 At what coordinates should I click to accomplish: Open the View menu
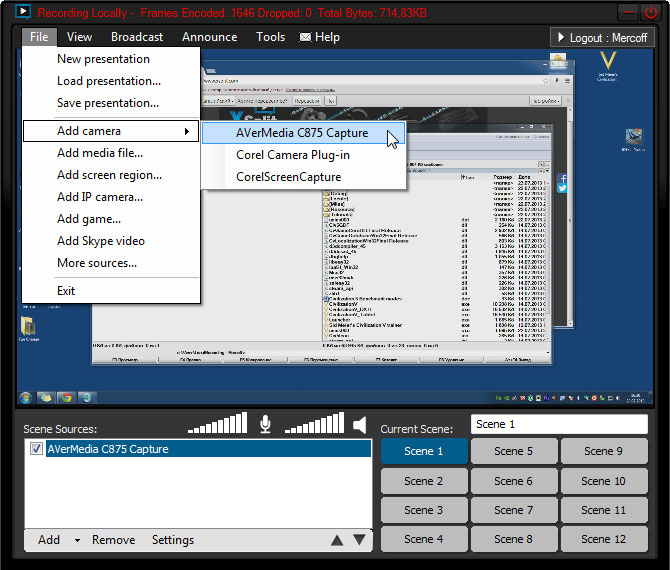79,37
